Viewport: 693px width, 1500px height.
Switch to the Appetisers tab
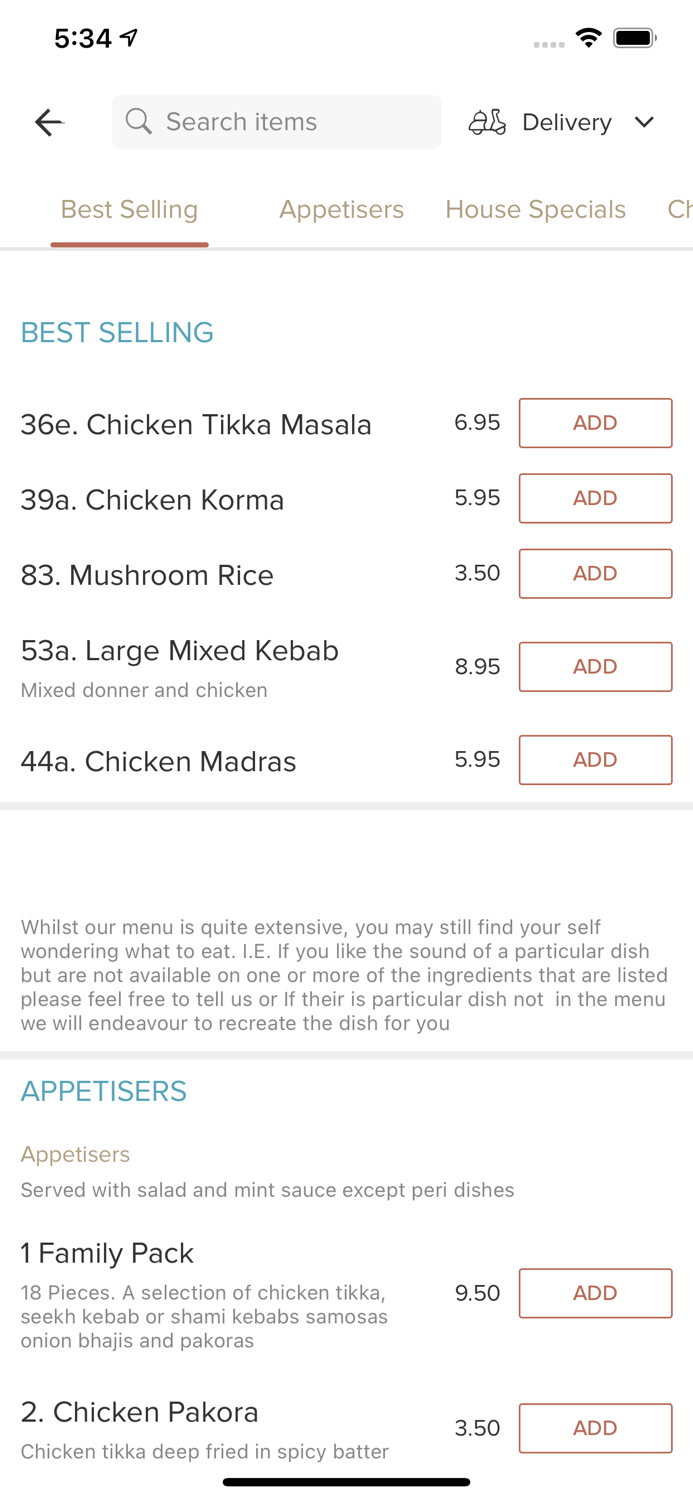342,210
